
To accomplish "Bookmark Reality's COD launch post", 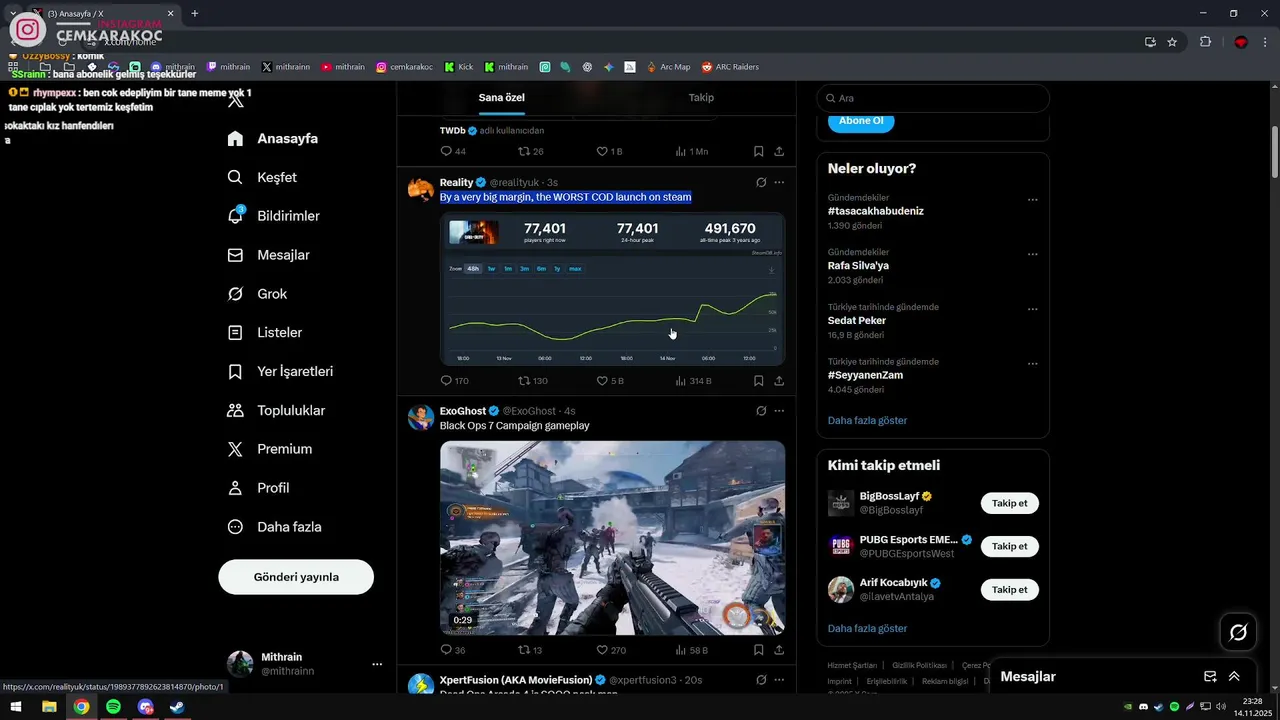I will pyautogui.click(x=758, y=381).
